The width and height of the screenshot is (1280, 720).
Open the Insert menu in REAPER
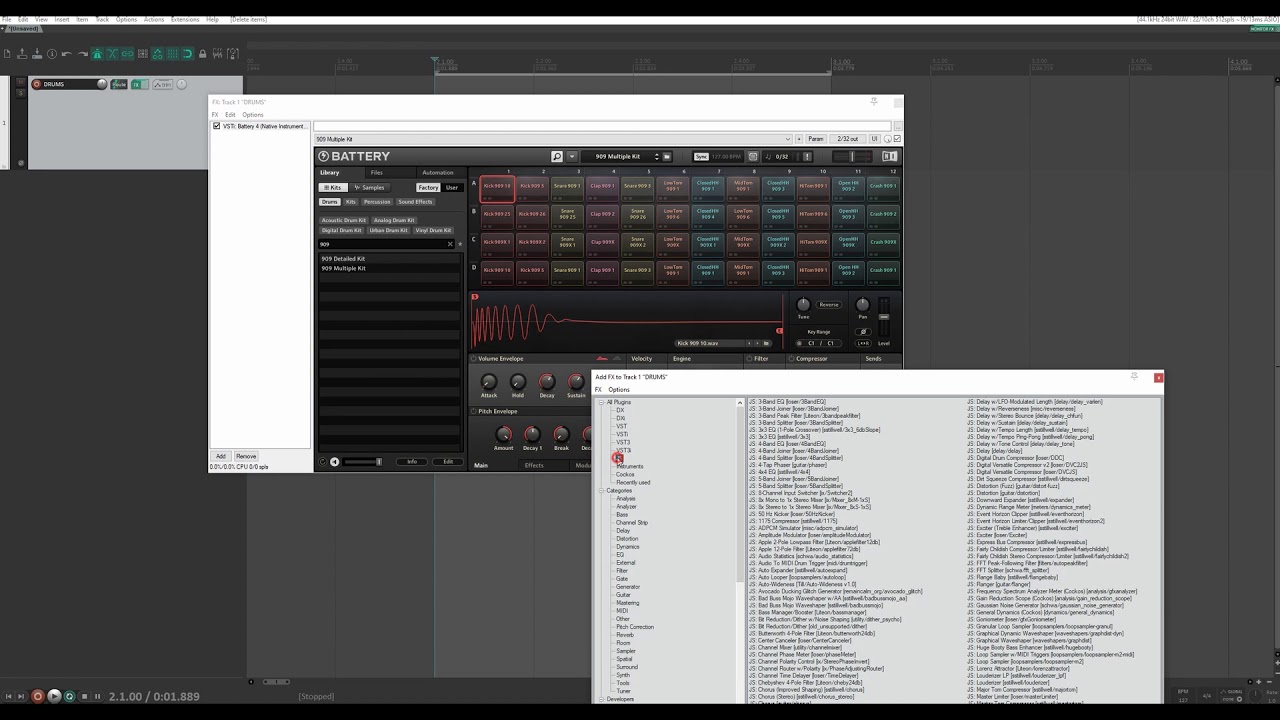62,19
